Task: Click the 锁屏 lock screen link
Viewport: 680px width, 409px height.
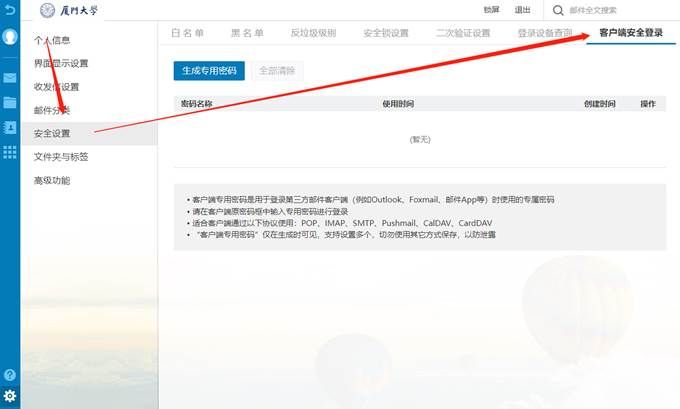Action: click(491, 10)
